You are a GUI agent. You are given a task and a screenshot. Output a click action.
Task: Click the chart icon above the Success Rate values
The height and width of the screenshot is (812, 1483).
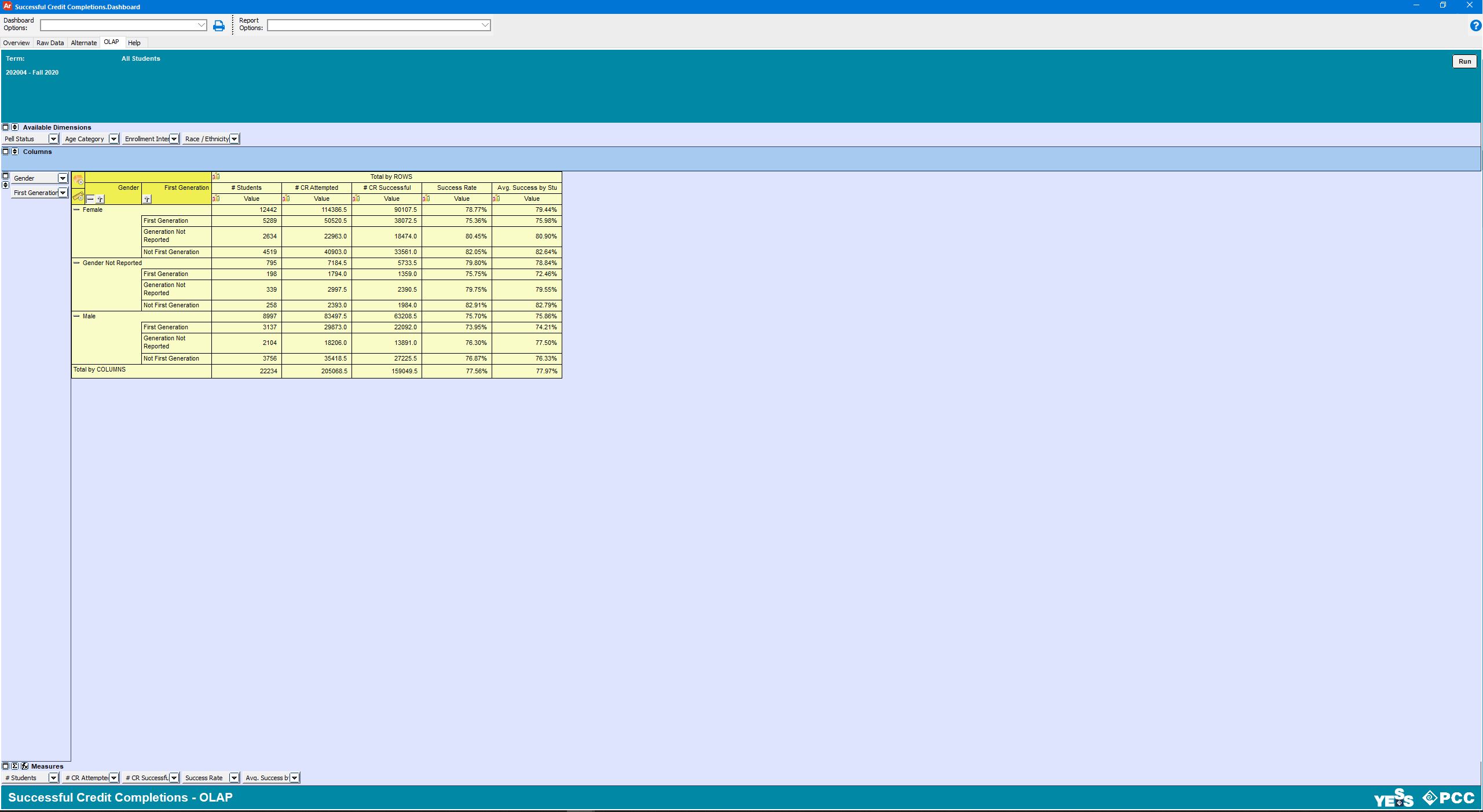[x=427, y=199]
